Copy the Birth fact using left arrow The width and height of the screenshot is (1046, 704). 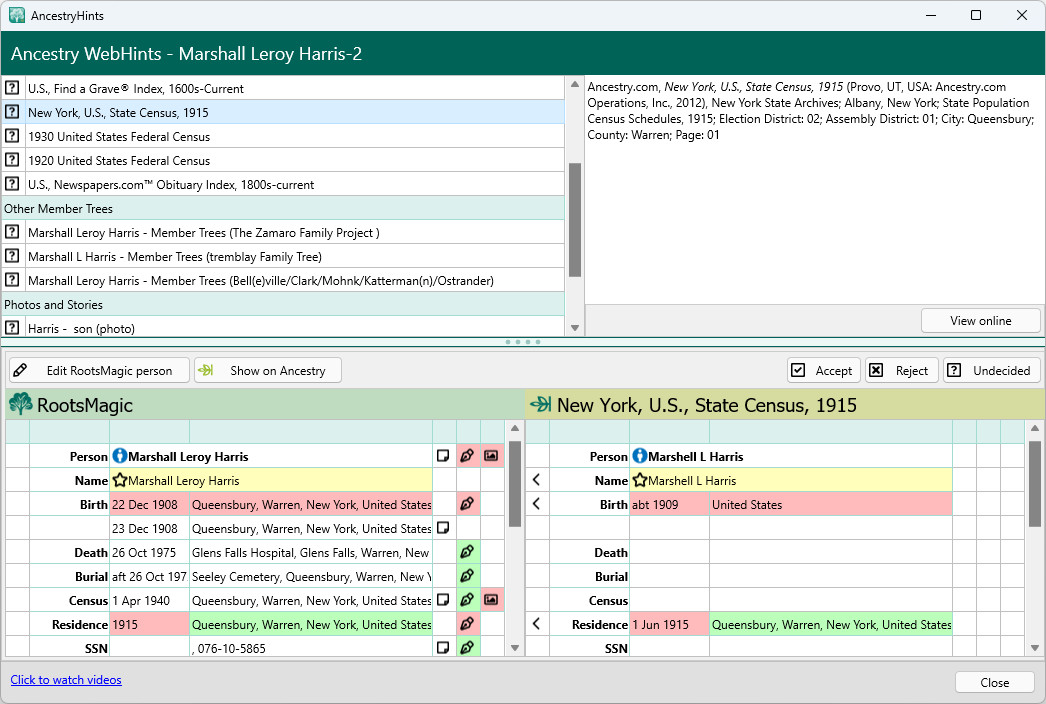[537, 505]
